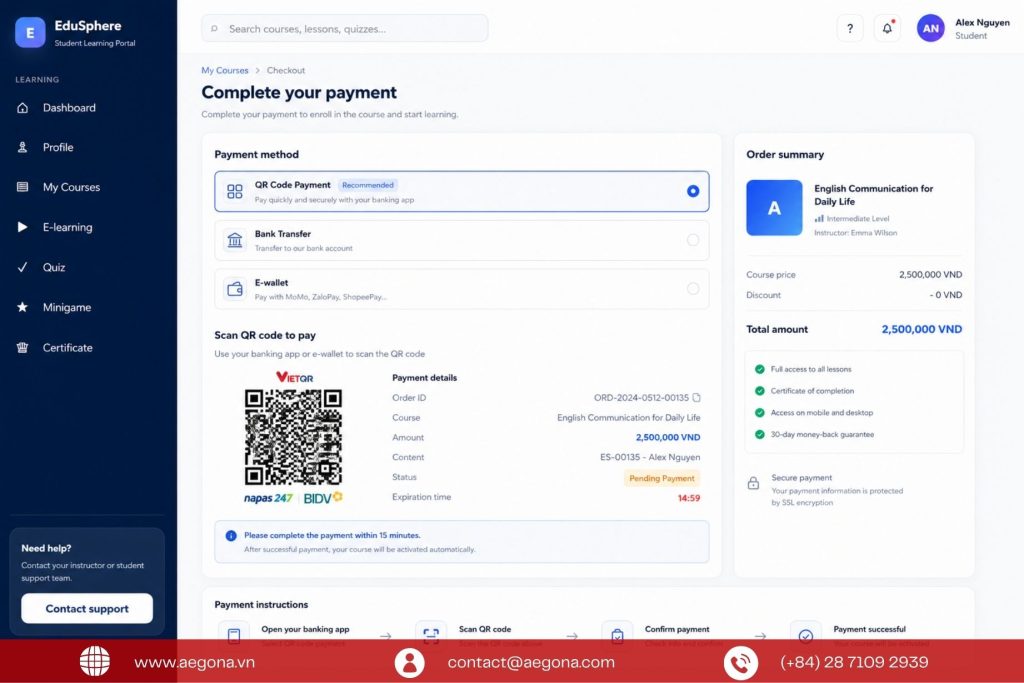Click the Bank Transfer building icon

click(234, 240)
